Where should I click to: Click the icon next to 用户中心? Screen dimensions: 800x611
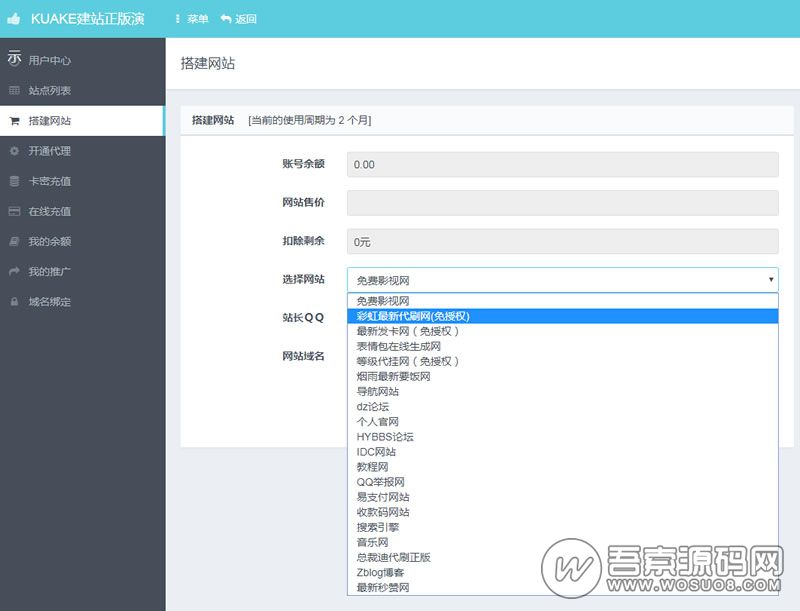(x=14, y=59)
